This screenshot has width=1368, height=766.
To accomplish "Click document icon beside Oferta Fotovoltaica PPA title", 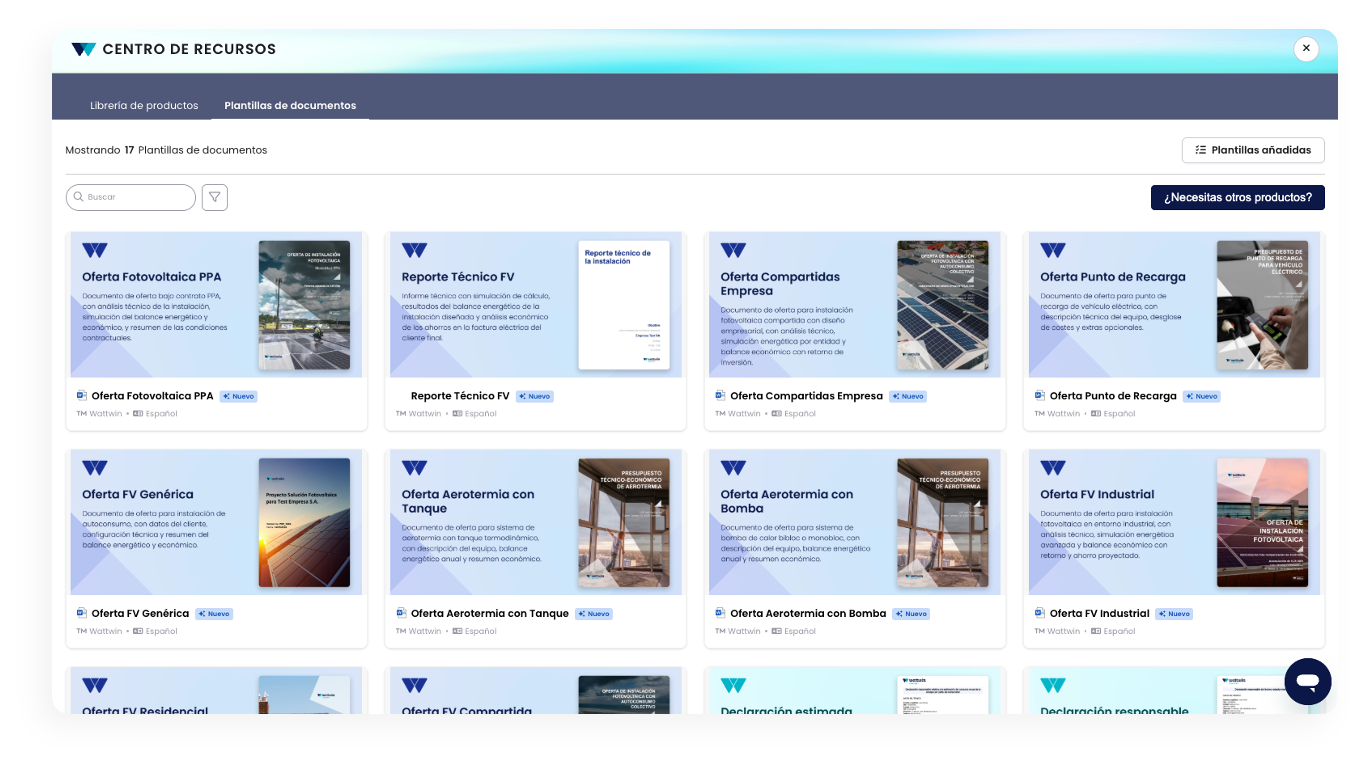I will tap(82, 396).
